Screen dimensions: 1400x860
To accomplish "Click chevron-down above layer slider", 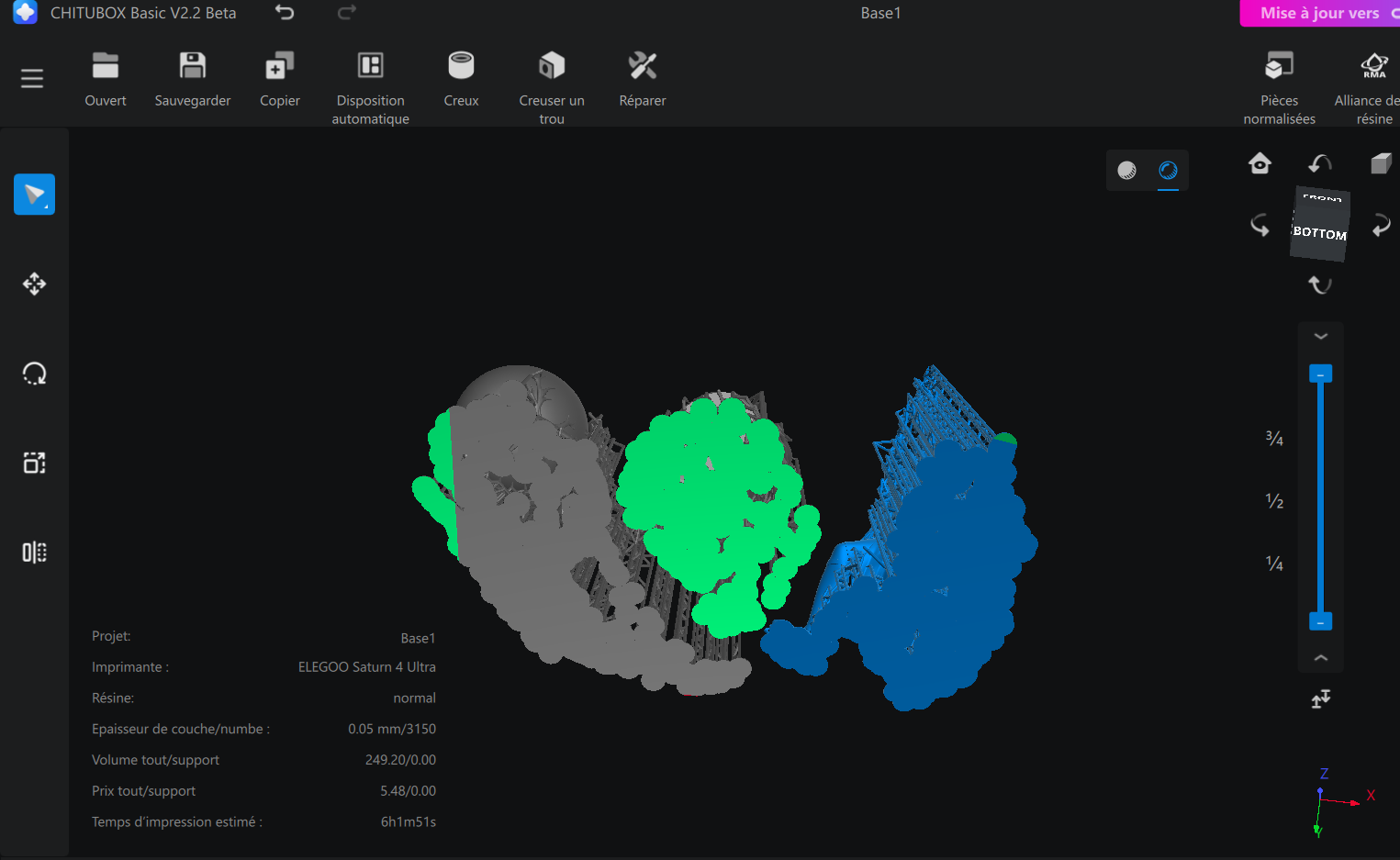I will click(x=1320, y=336).
